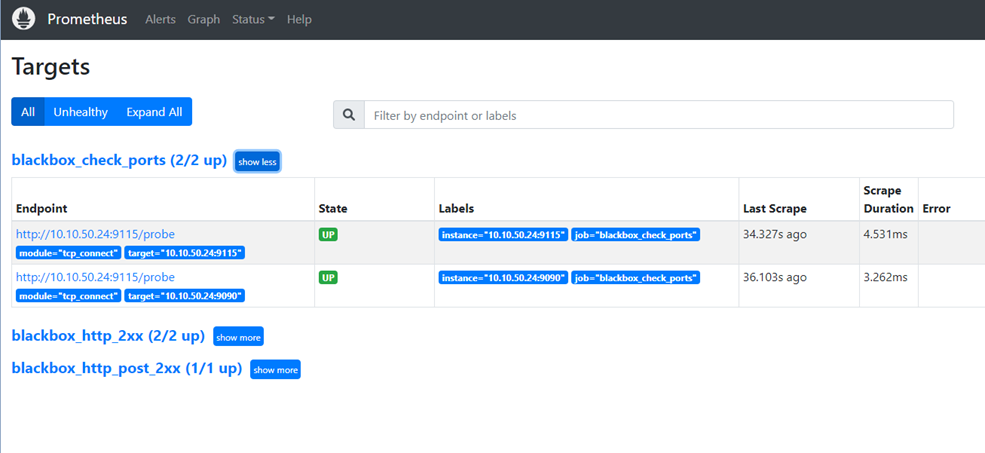Click the instance="10.10.50.24:9115" label badge
The width and height of the screenshot is (985, 453).
pyautogui.click(x=503, y=235)
